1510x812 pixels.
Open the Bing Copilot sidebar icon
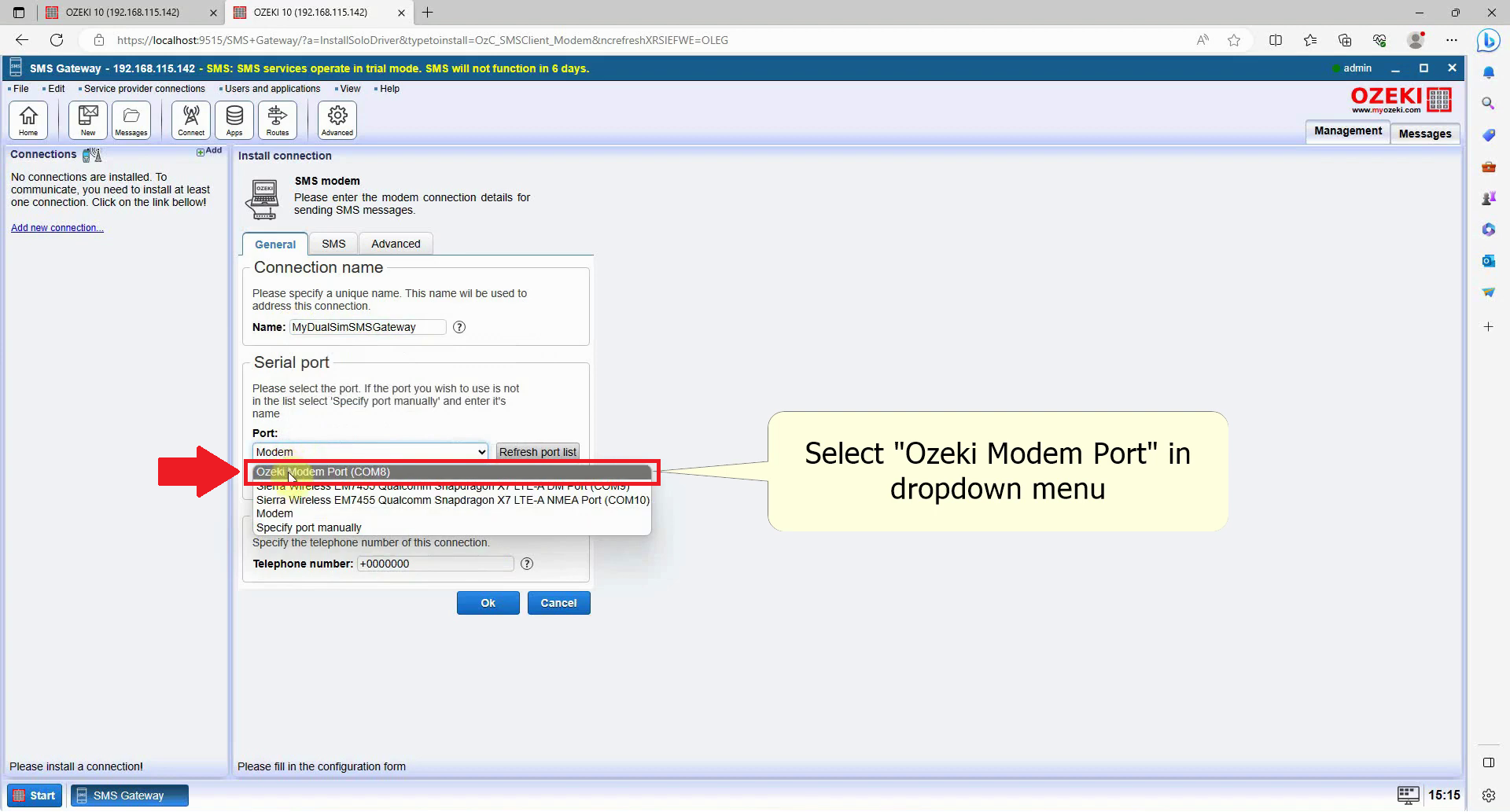point(1488,41)
